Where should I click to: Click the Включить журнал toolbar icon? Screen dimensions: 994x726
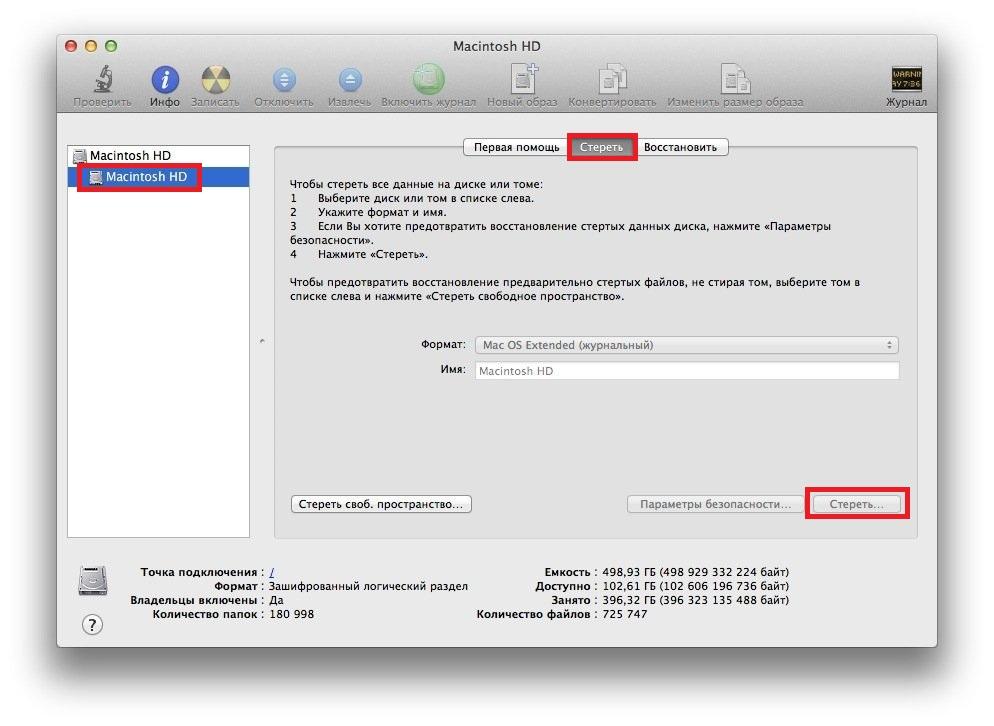pos(428,80)
